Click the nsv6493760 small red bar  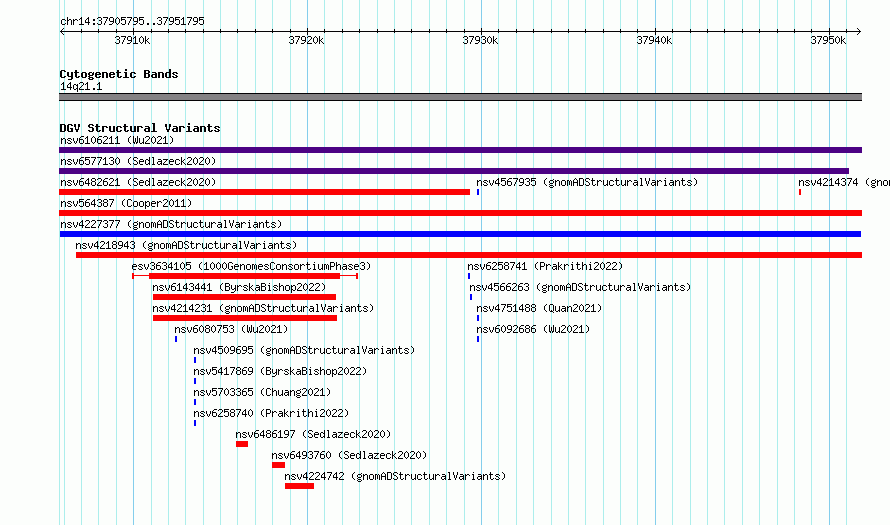[278, 465]
